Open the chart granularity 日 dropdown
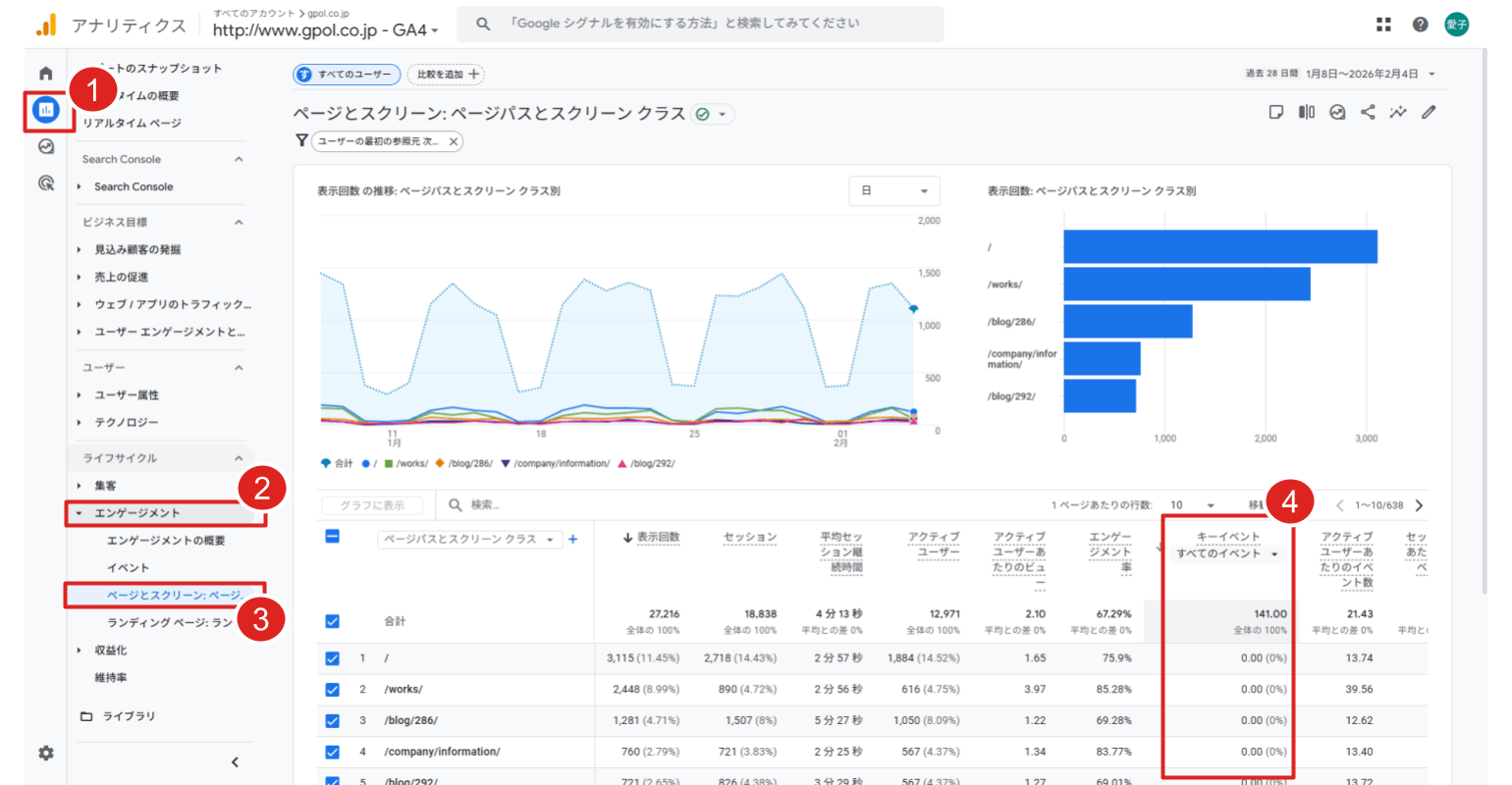The width and height of the screenshot is (1512, 785). tap(893, 191)
